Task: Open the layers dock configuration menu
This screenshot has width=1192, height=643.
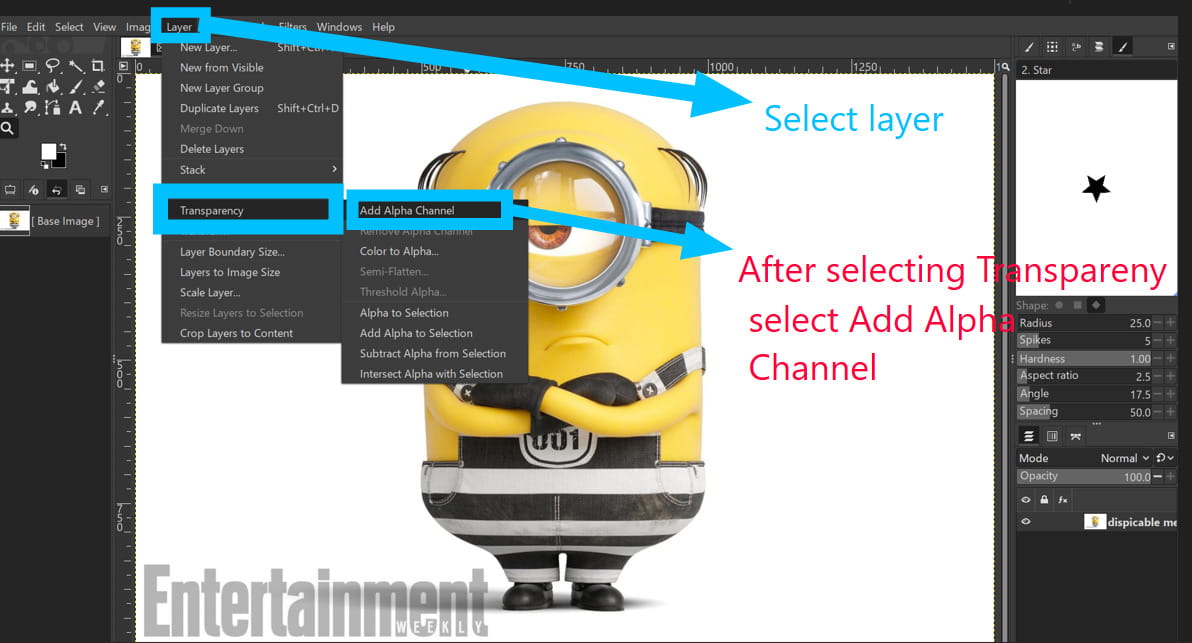Action: (x=1171, y=436)
